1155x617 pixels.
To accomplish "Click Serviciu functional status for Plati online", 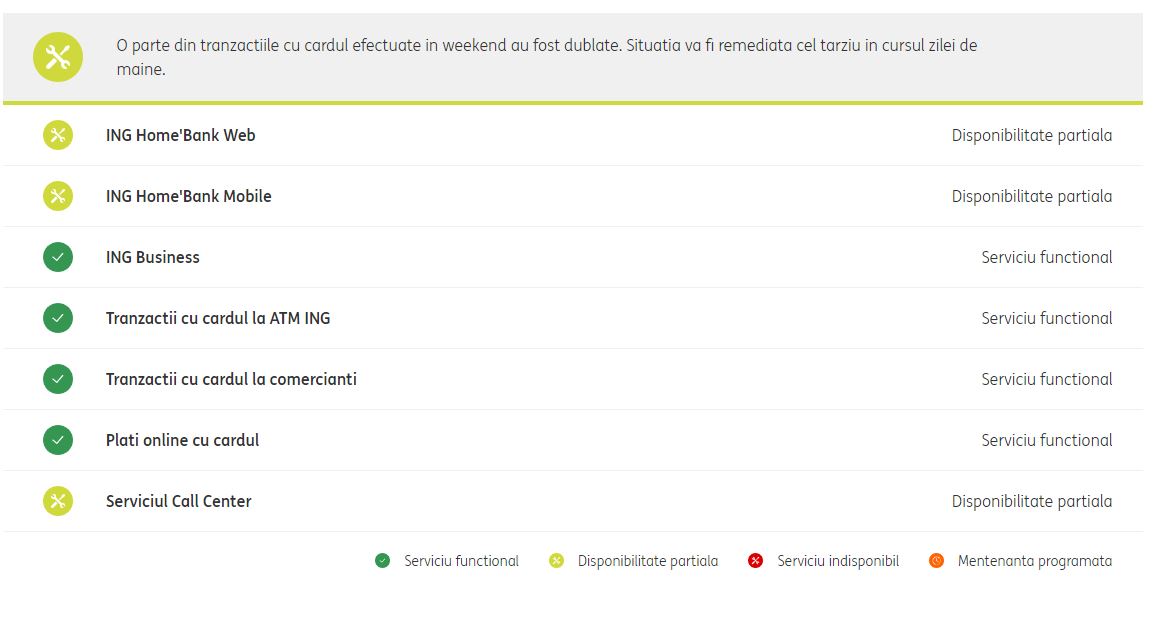I will pos(1046,440).
